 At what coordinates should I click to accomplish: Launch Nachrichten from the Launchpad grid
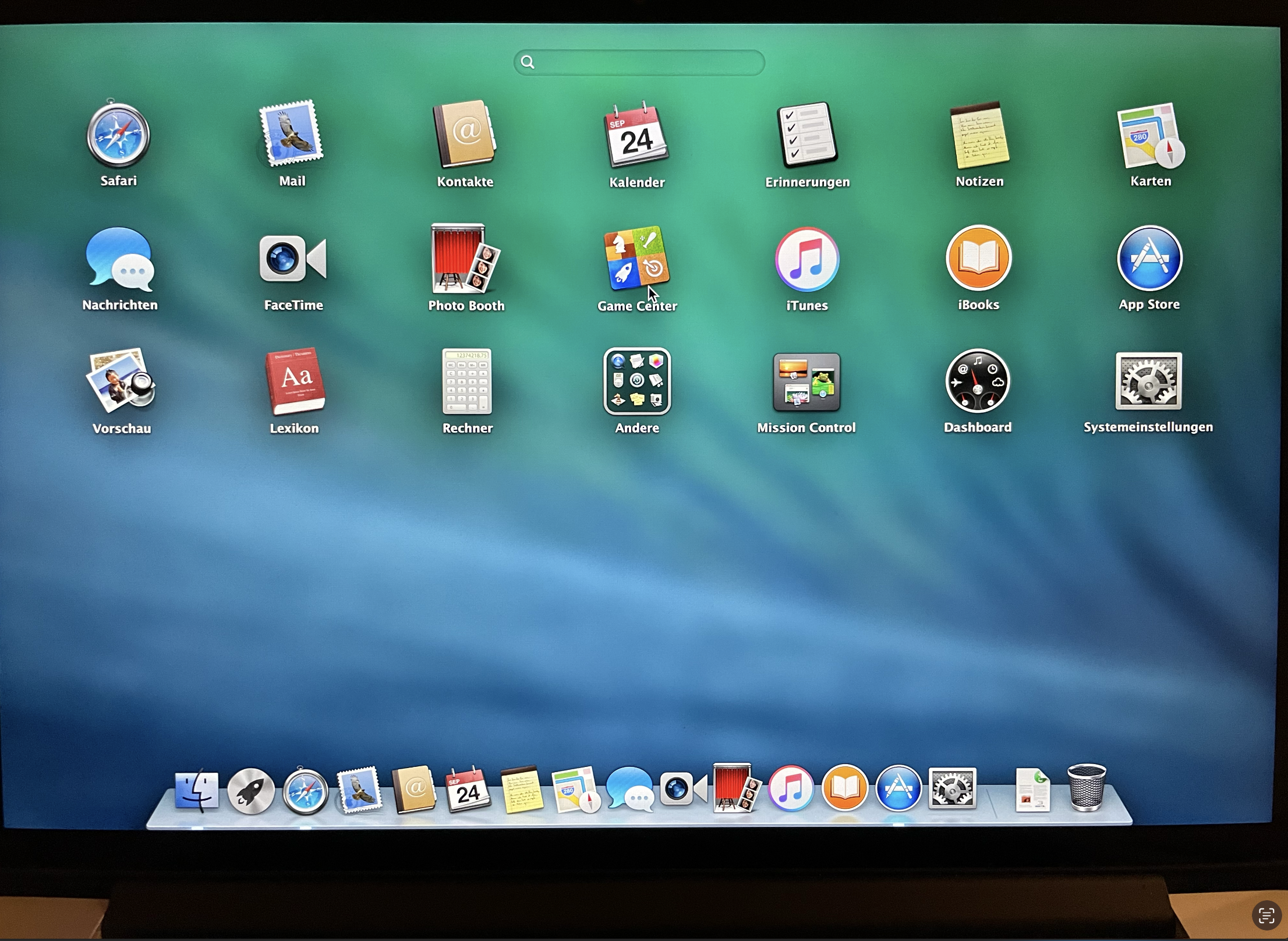click(120, 259)
